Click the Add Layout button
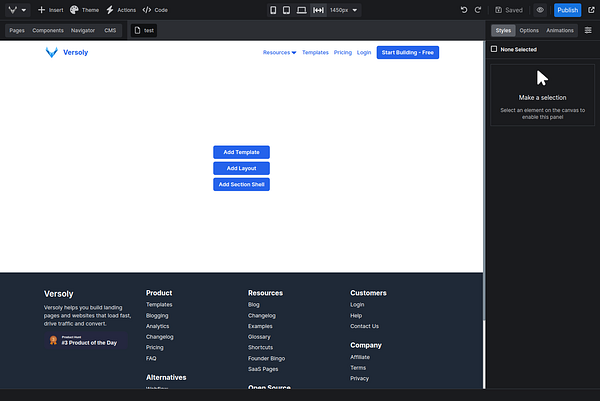600x401 pixels. tap(241, 168)
